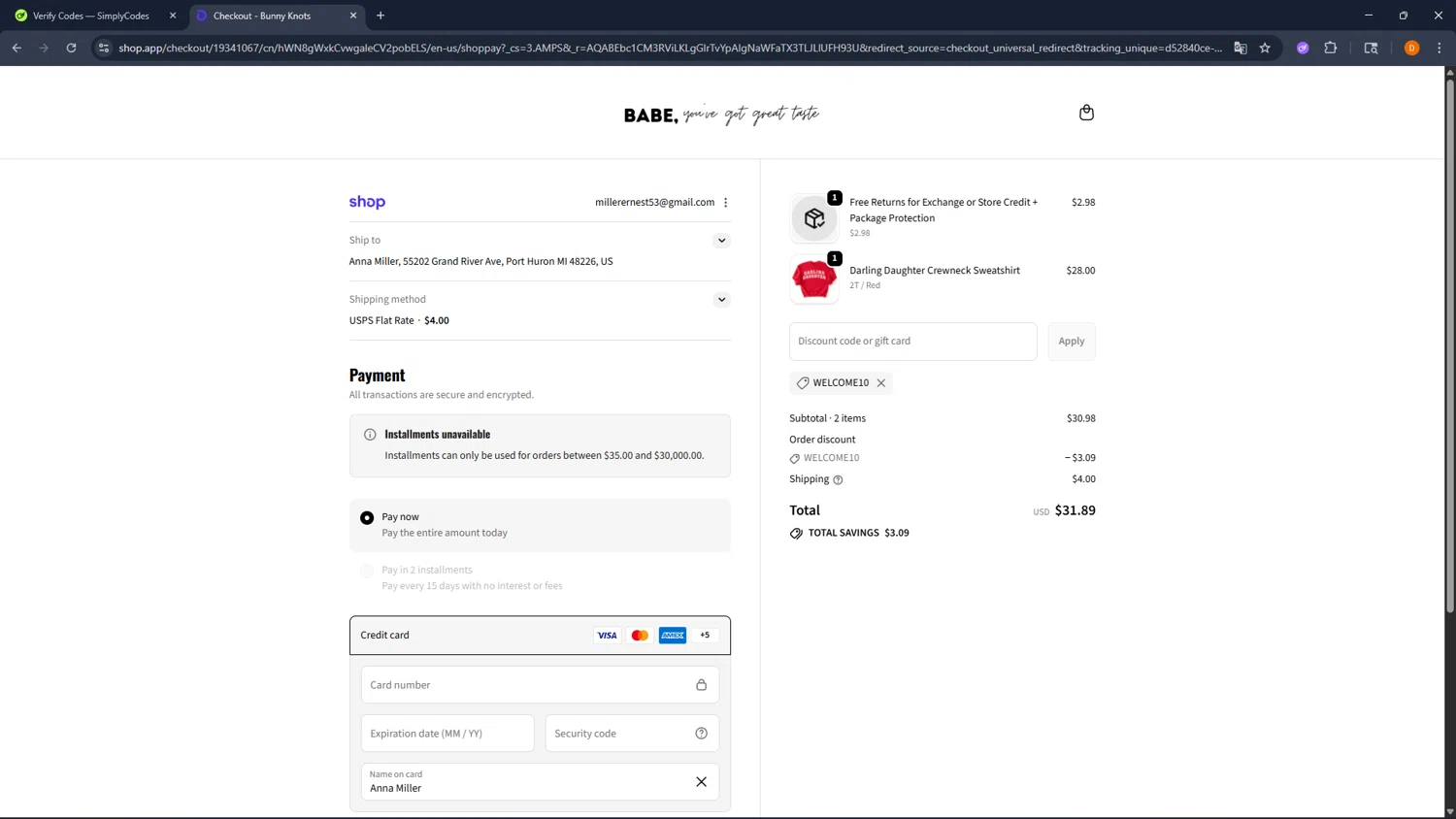Viewport: 1456px width, 819px height.
Task: Close the Verify Codes — SimplyCodes tab
Action: pyautogui.click(x=173, y=16)
